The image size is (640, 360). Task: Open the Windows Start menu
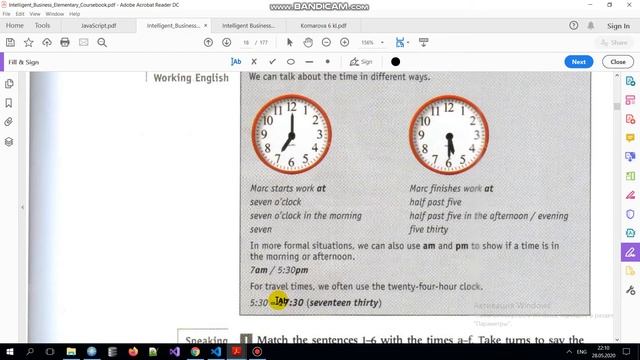coord(9,351)
